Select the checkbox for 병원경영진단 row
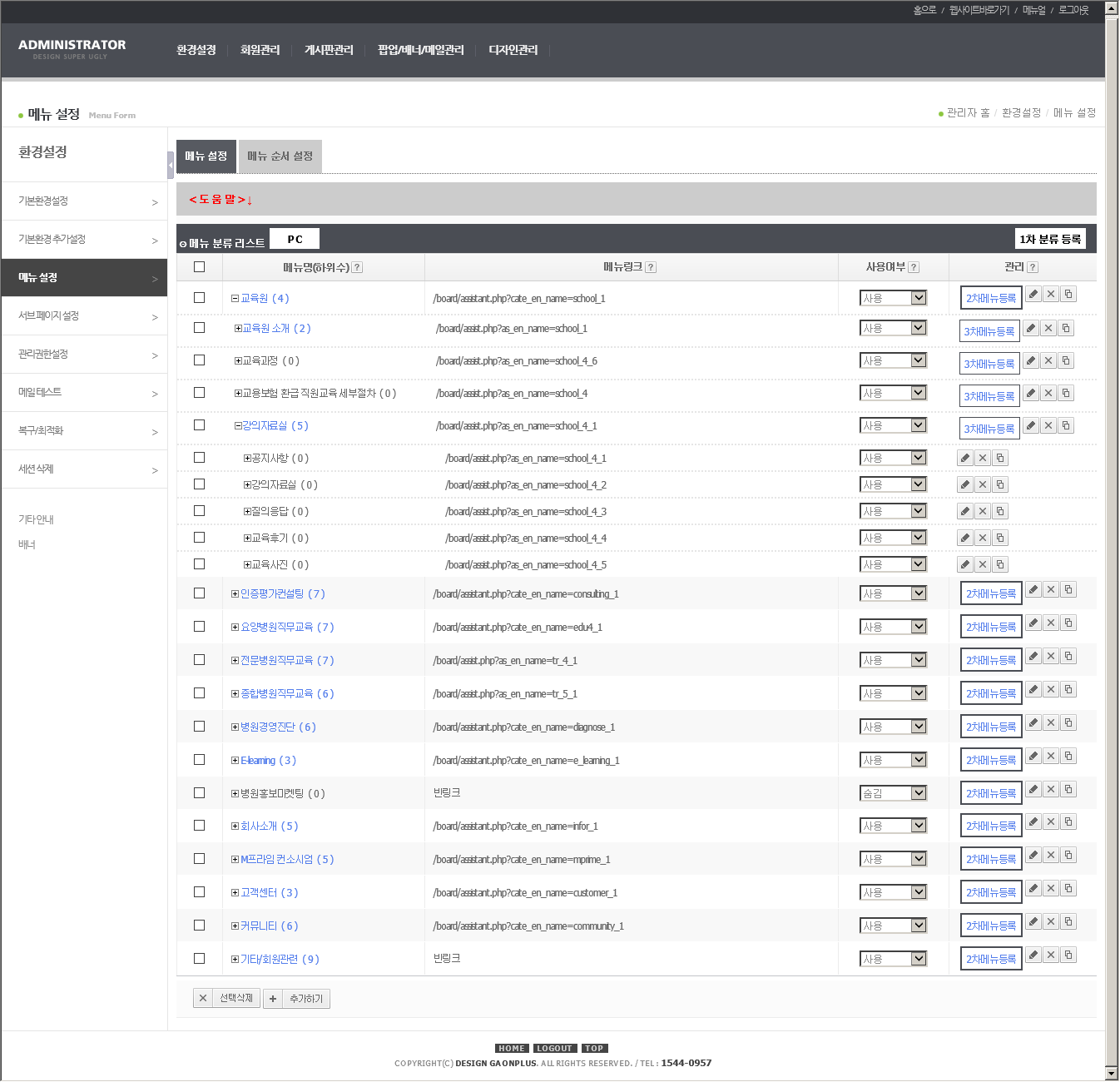Viewport: 1120px width, 1082px height. [x=199, y=727]
